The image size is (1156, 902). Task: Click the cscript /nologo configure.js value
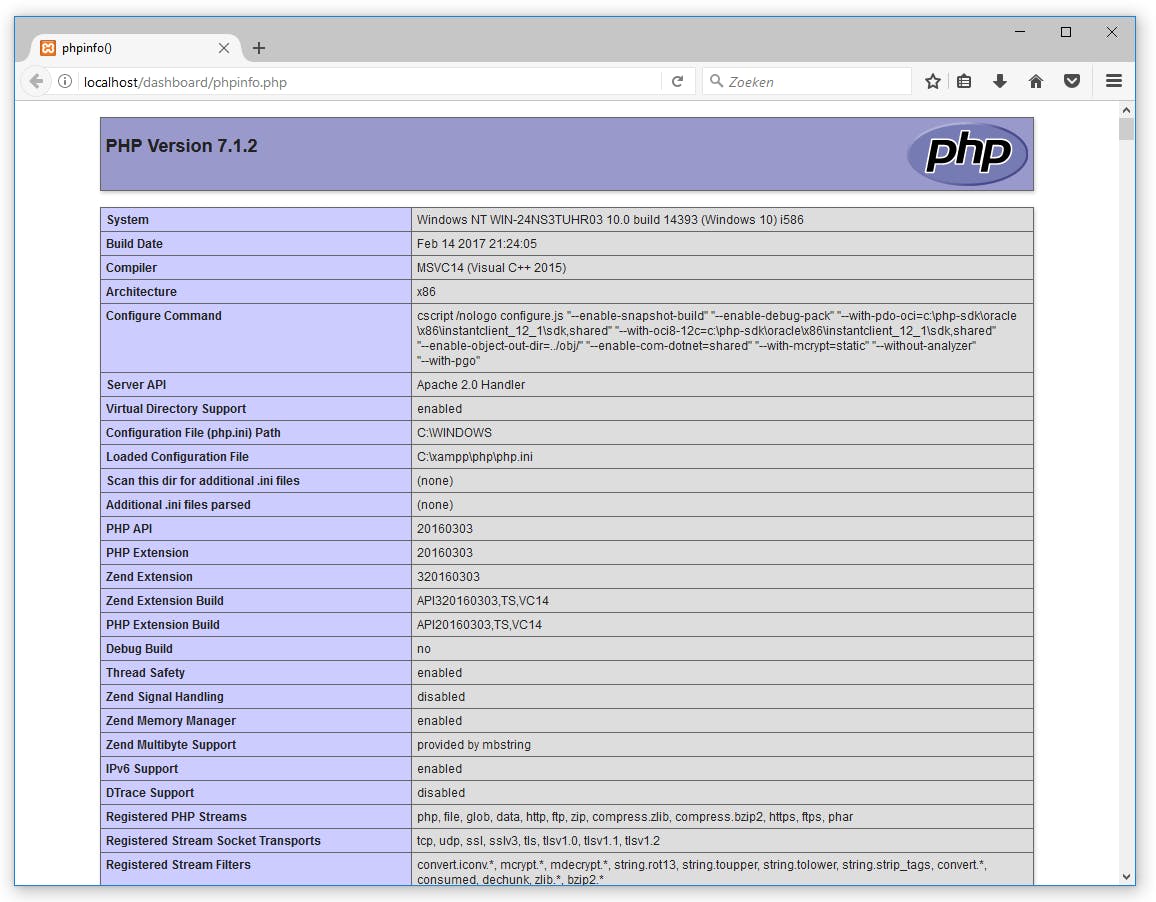[717, 338]
